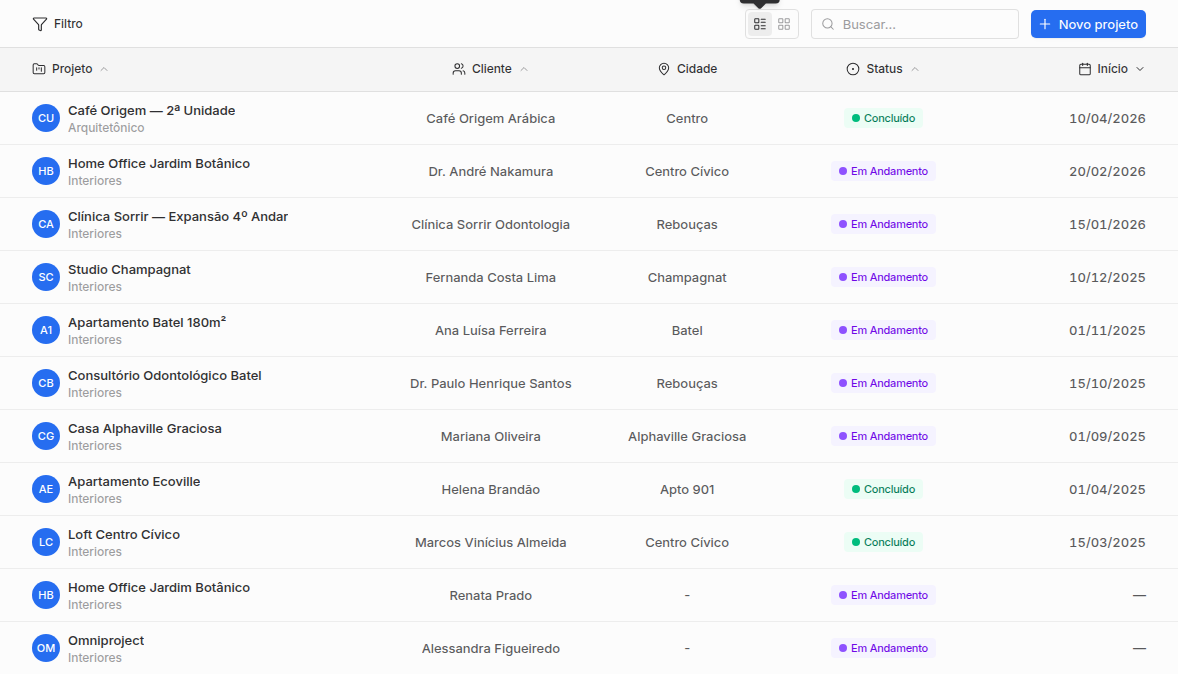
Task: Click Arquitetônico subtitle under Café Origem
Action: pos(106,128)
